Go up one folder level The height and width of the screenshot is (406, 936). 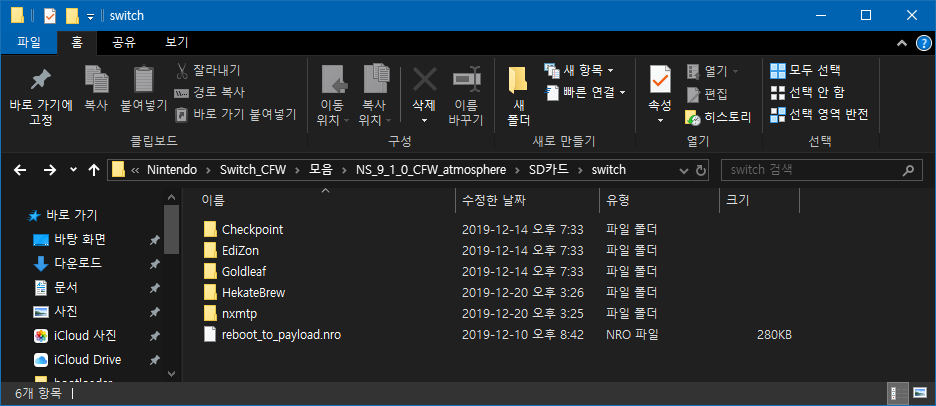point(93,170)
